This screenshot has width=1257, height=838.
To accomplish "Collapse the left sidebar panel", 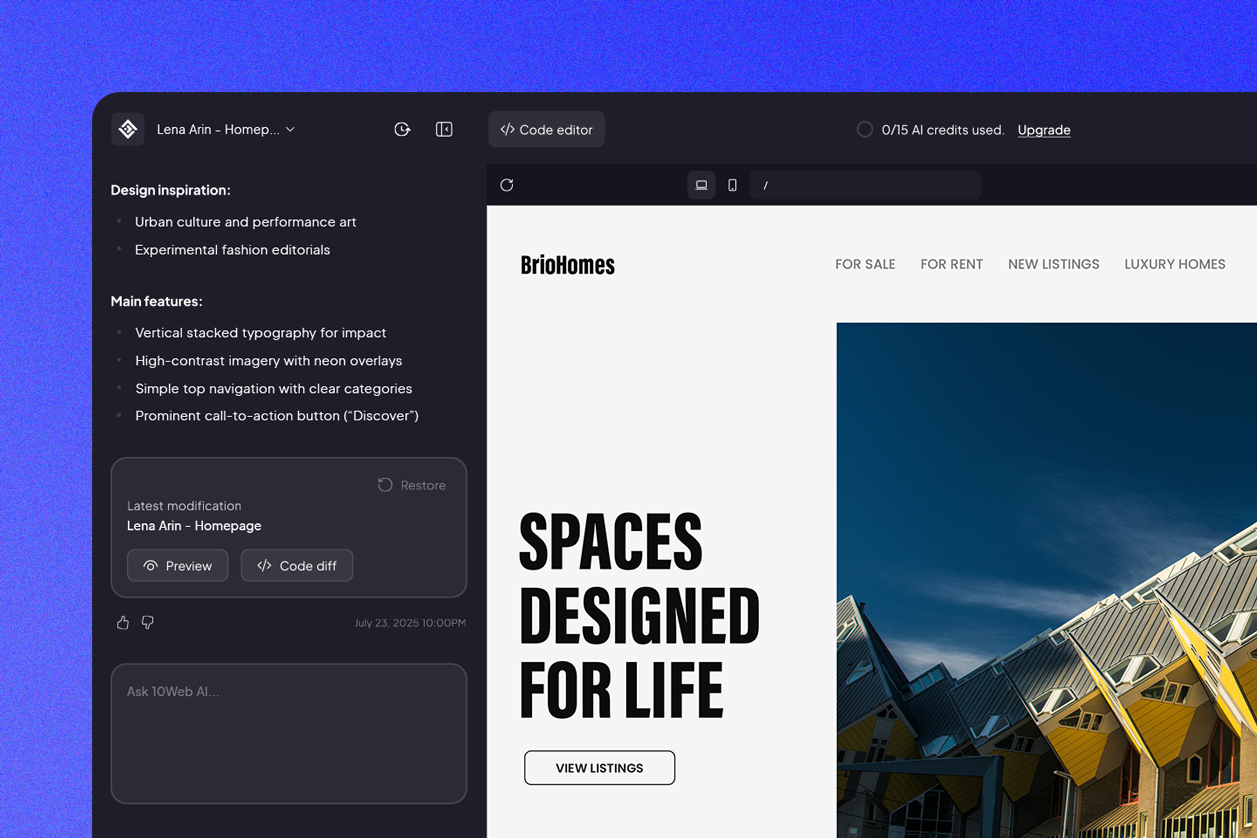I will 443,129.
